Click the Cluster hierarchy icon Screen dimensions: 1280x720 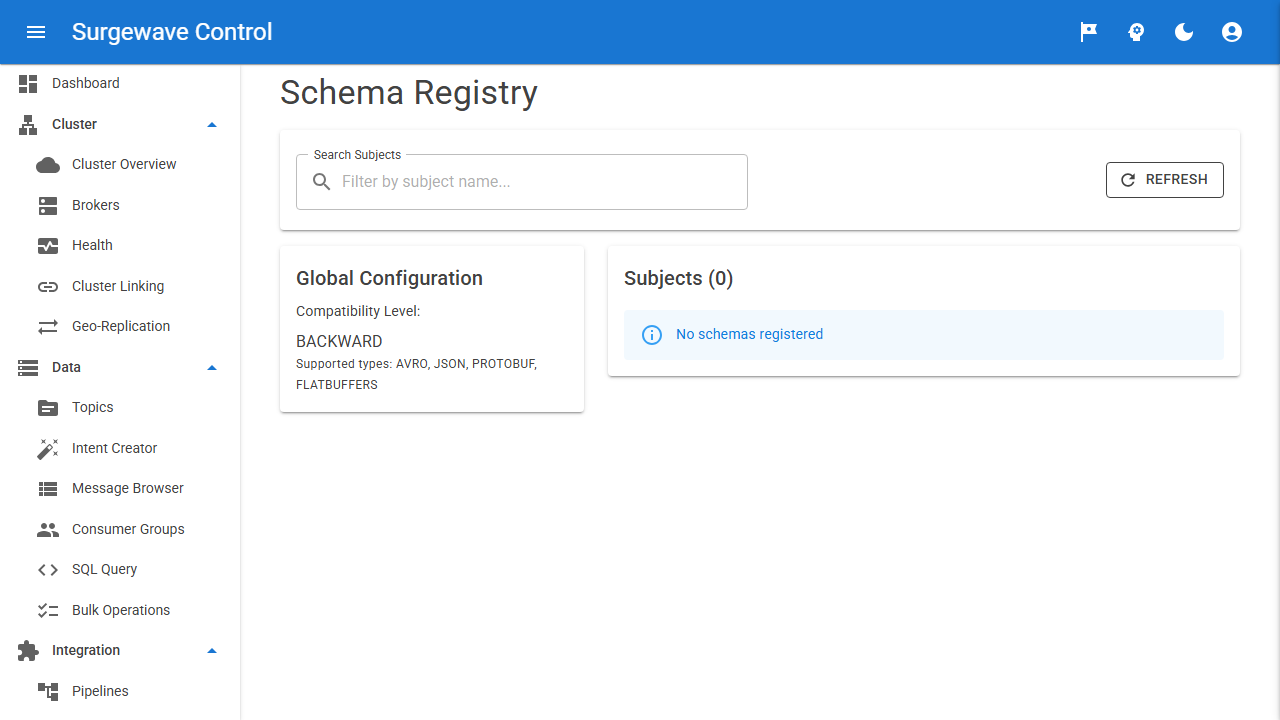[x=28, y=124]
